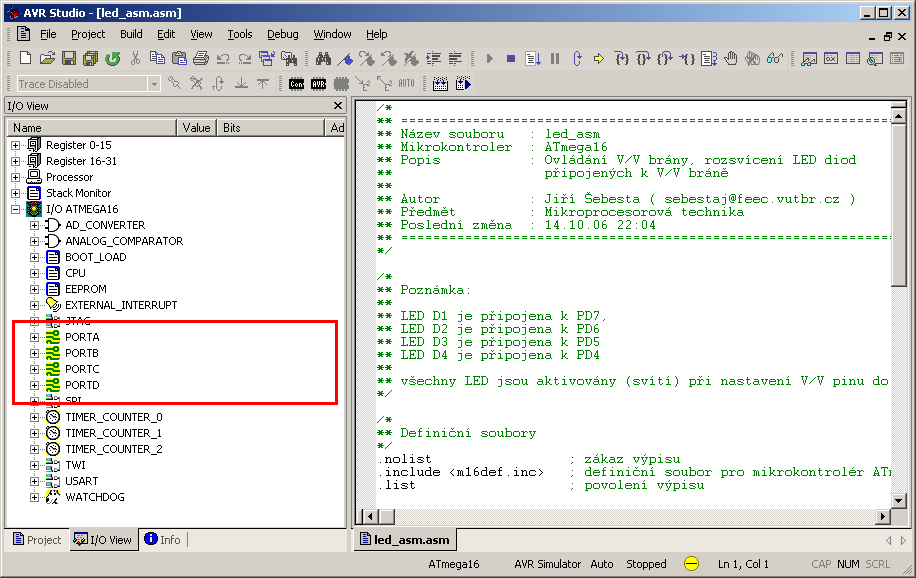Click the editor scroll right arrow
Screen dimensions: 916x578
click(x=883, y=517)
